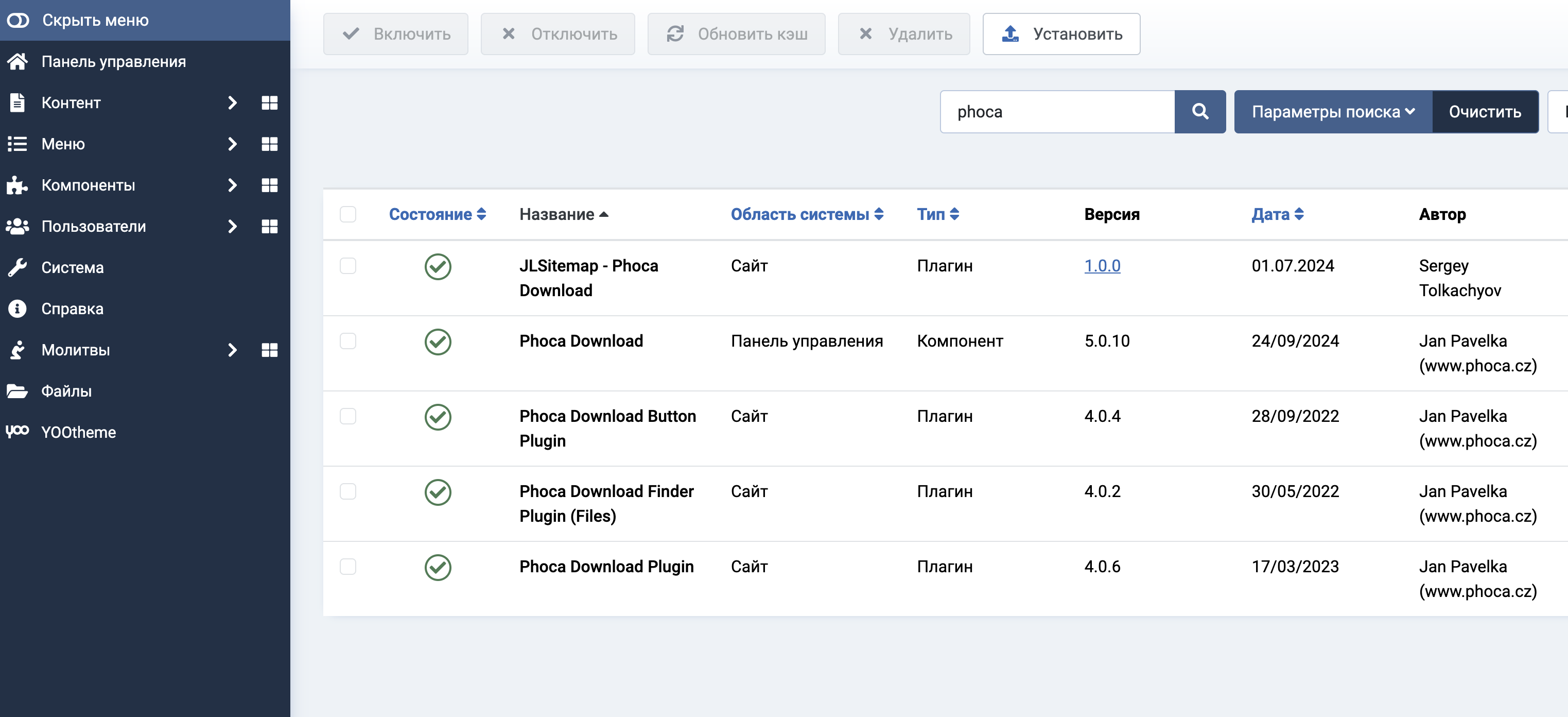1568x717 pixels.
Task: Click status icon for Phoca Download Plugin
Action: point(438,567)
